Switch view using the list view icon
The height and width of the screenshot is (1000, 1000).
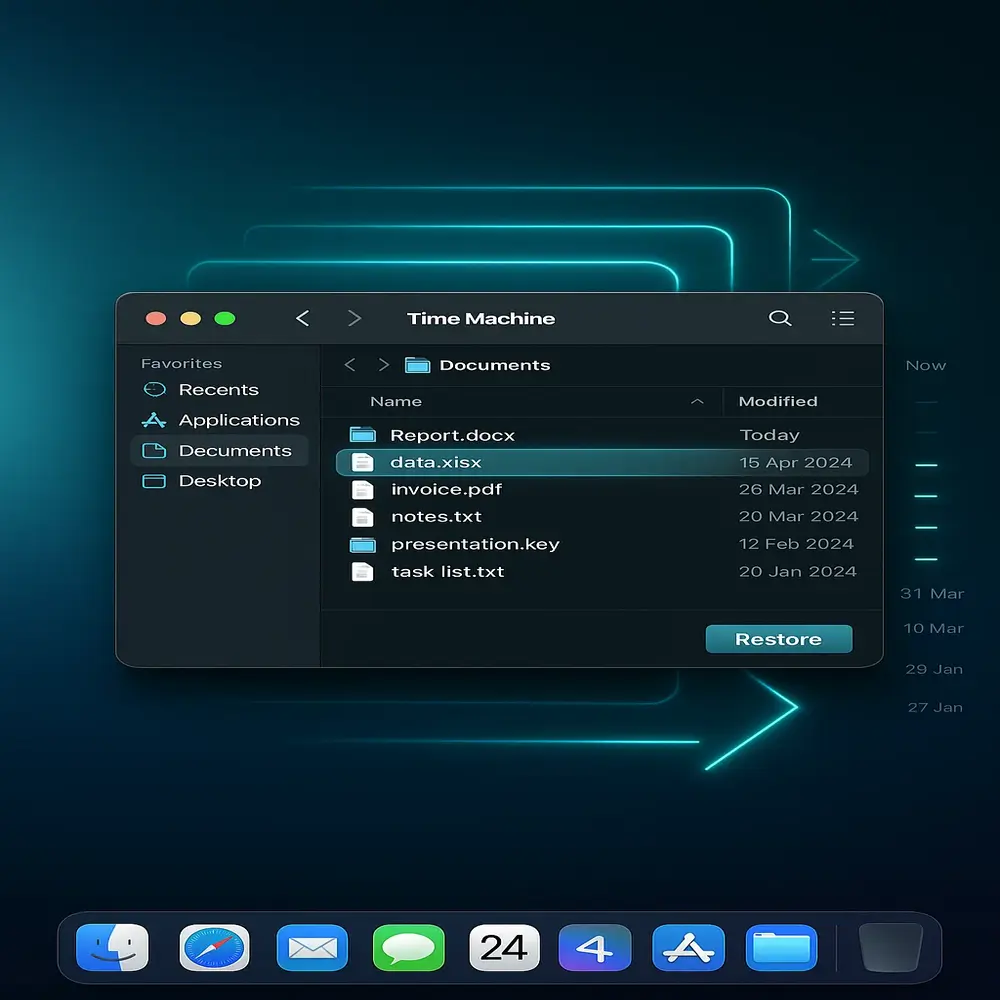[x=843, y=318]
